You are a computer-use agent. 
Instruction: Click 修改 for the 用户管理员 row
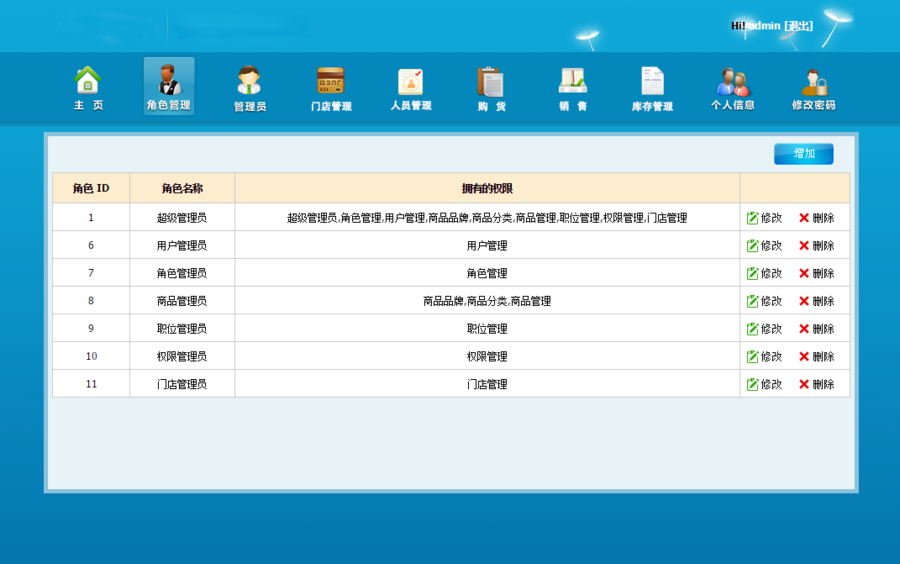pyautogui.click(x=764, y=246)
